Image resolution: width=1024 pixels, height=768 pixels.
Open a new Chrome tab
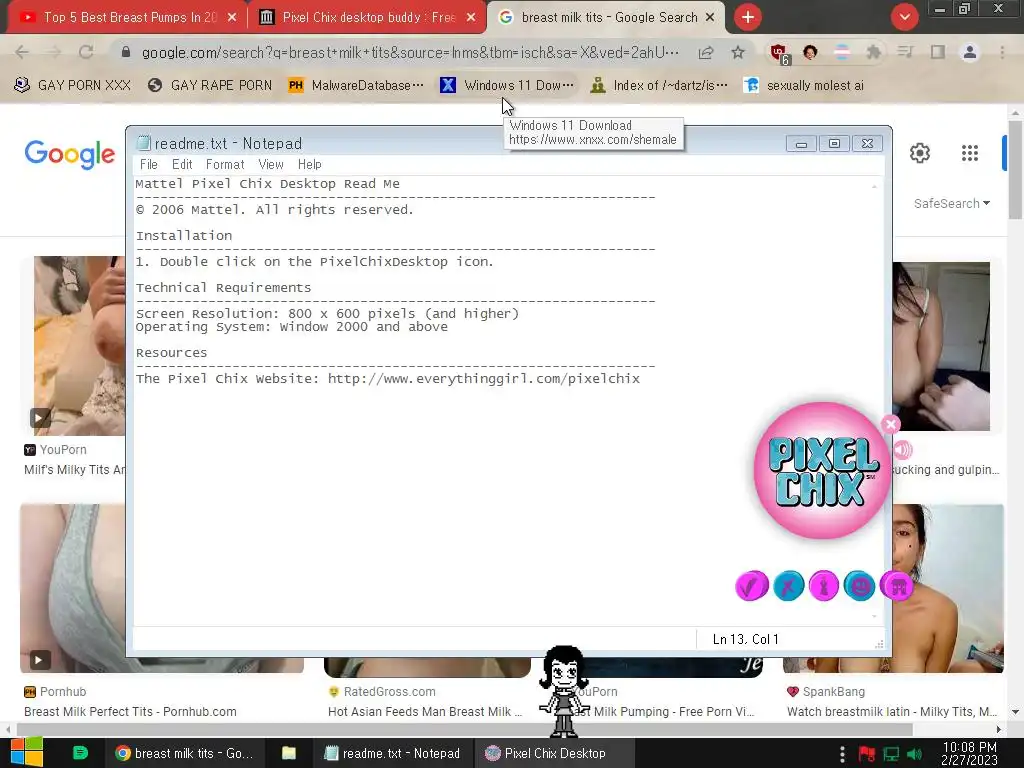coord(748,18)
